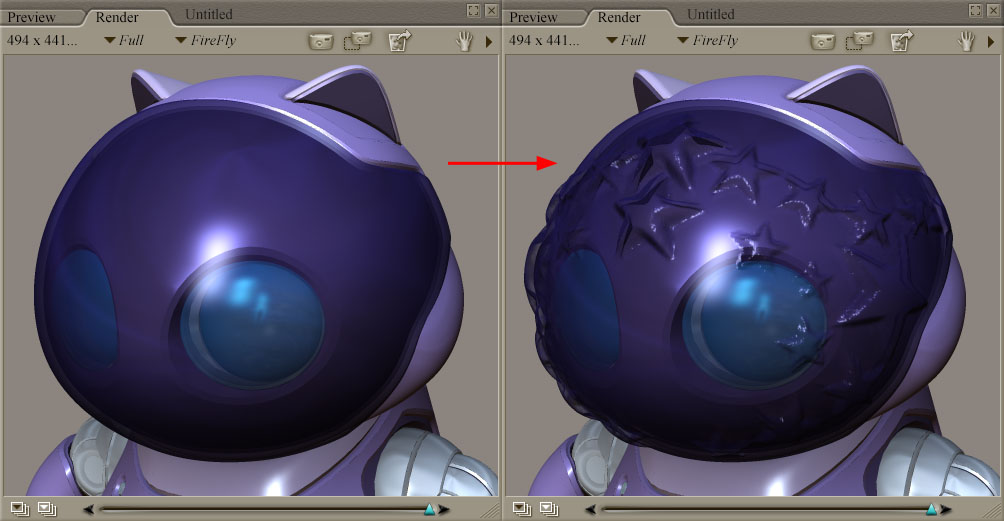The image size is (1004, 521).
Task: Click cyan compare slider thumb in smooth-helmet panel
Action: tap(429, 509)
